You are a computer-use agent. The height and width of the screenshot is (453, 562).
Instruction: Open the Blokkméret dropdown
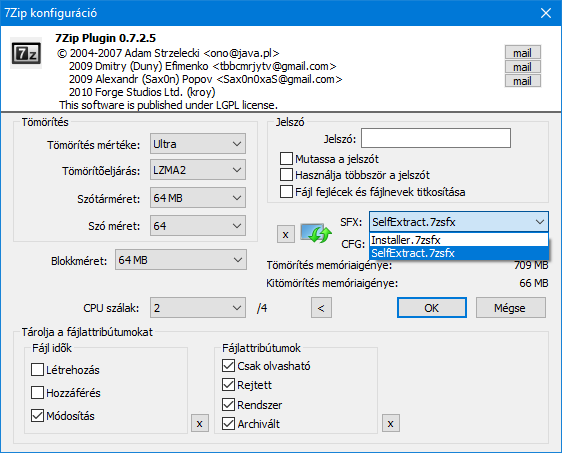[x=181, y=259]
